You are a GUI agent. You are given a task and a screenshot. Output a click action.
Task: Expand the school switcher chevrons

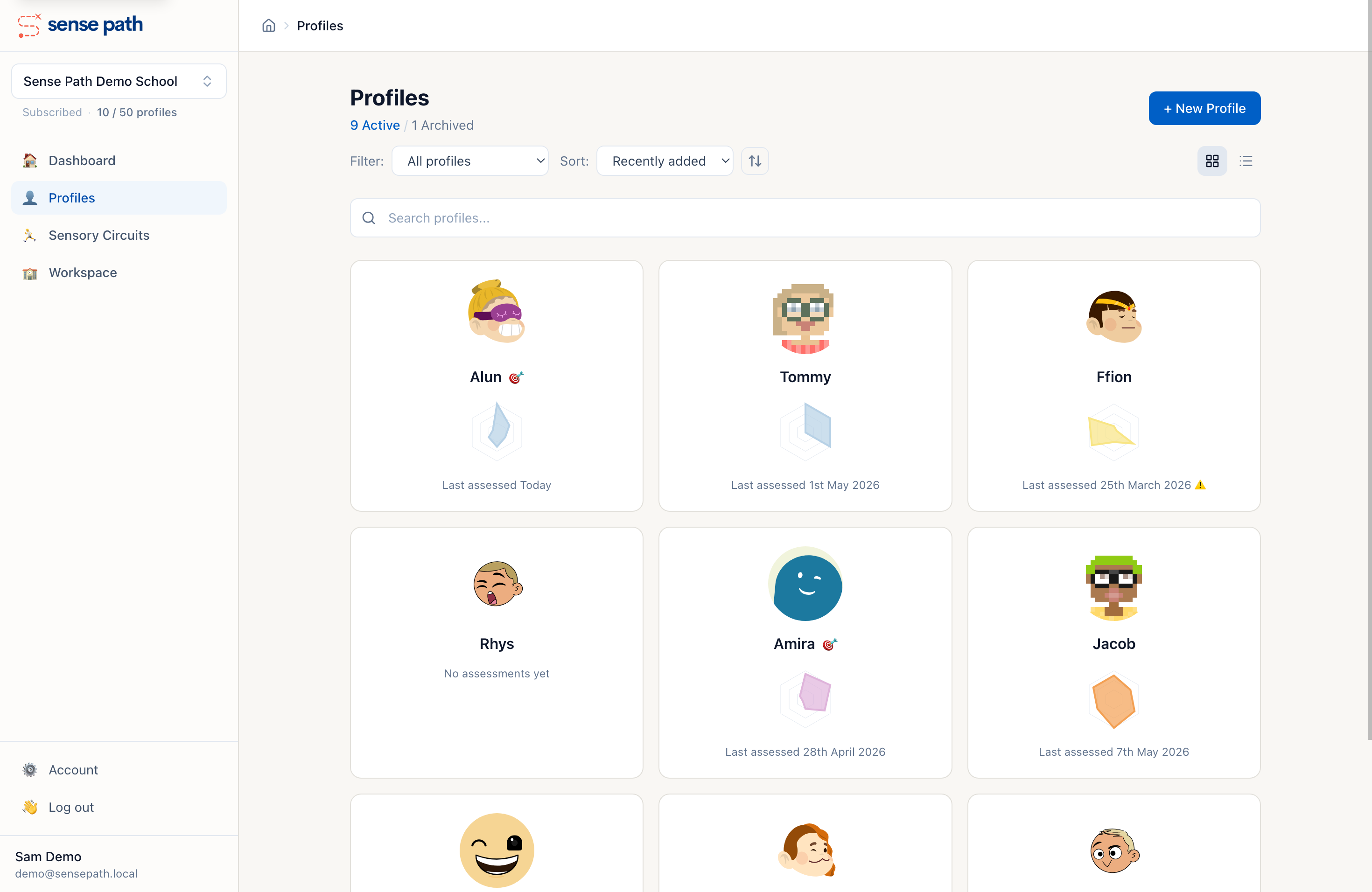[x=207, y=81]
